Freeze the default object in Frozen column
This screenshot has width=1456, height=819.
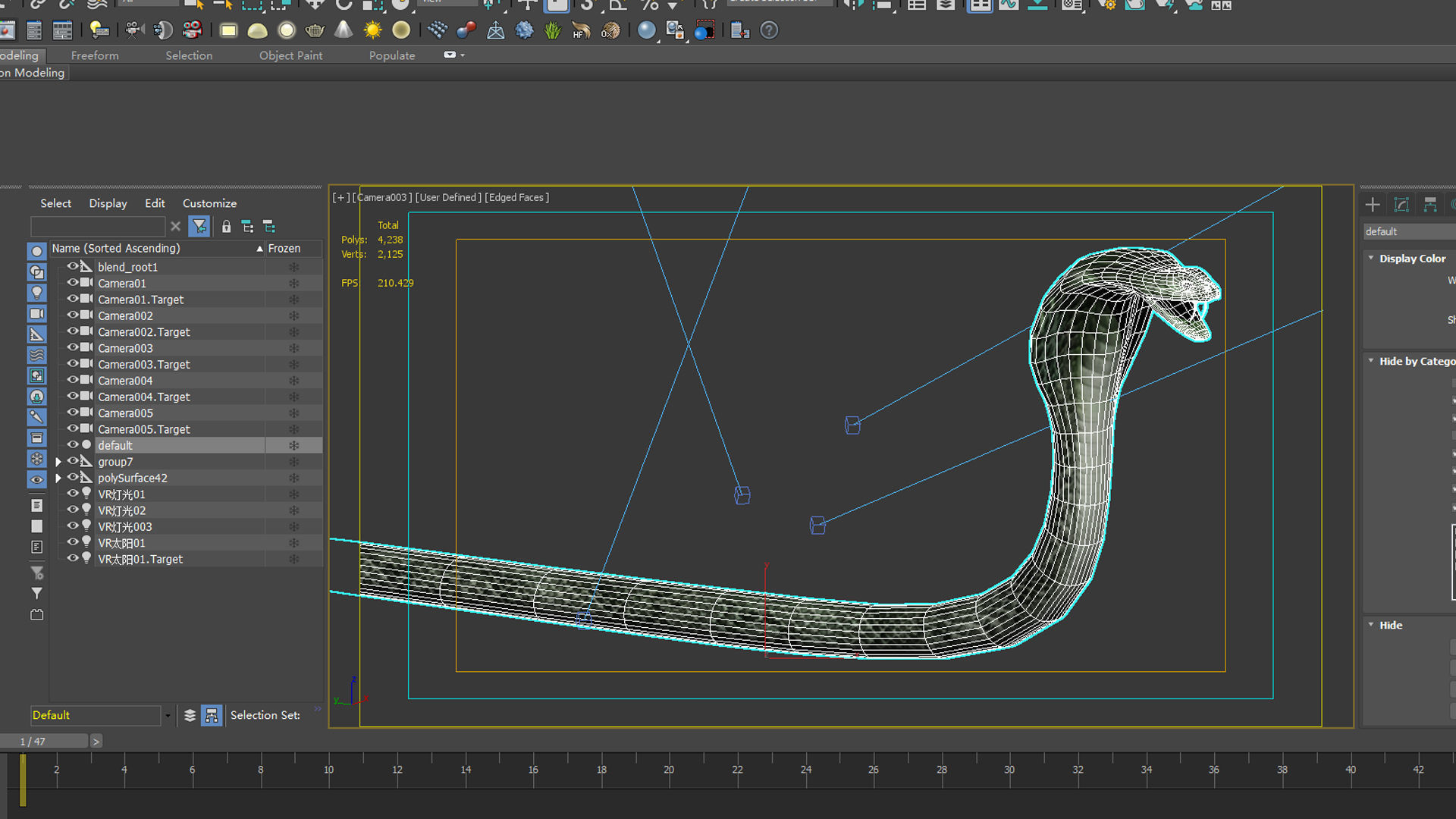[293, 445]
